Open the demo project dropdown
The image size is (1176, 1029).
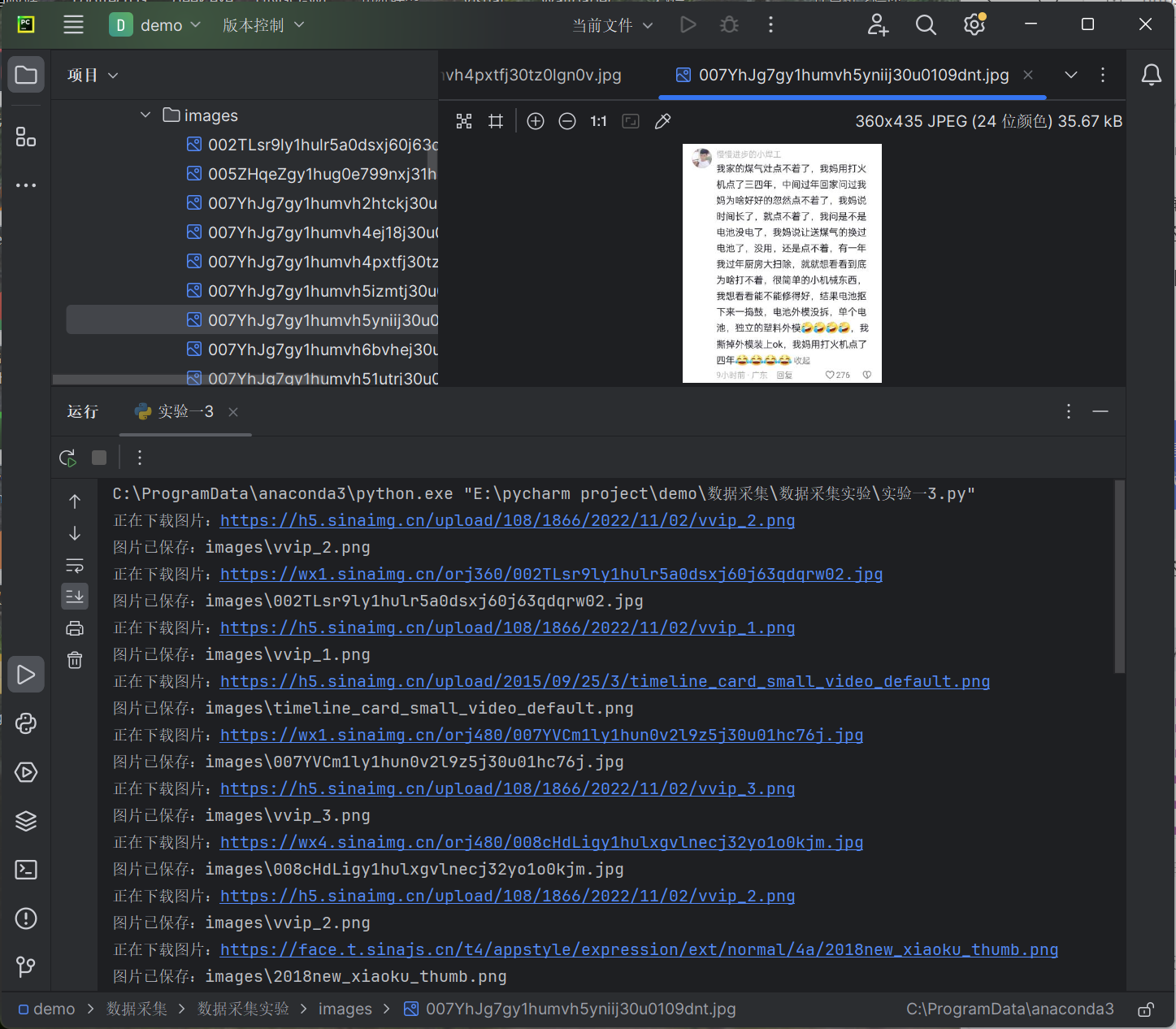point(154,25)
